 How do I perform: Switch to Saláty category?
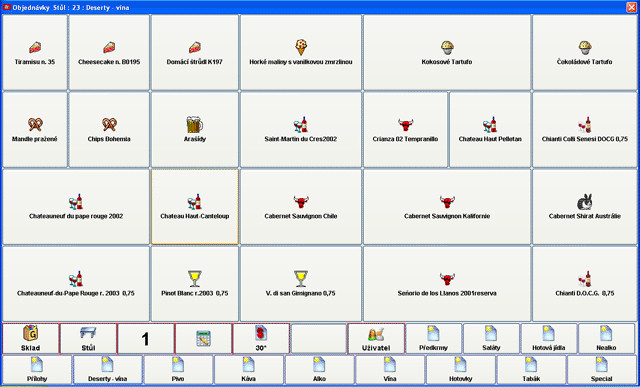pos(491,339)
